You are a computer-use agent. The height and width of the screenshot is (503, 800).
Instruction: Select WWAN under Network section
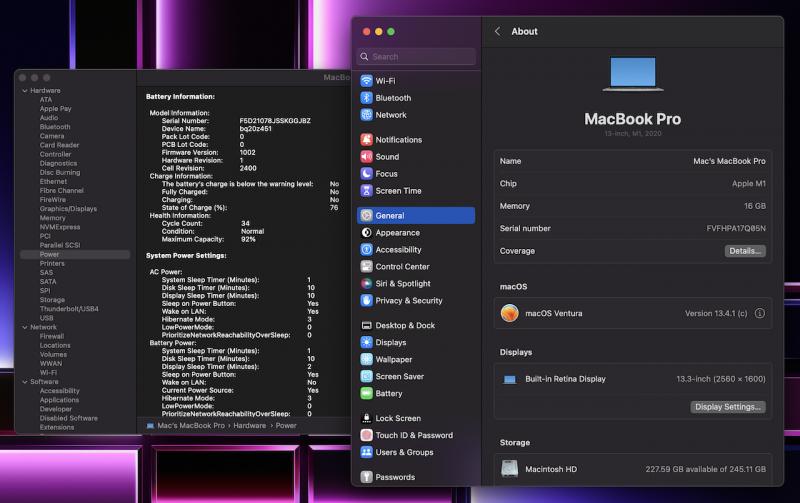tap(51, 364)
